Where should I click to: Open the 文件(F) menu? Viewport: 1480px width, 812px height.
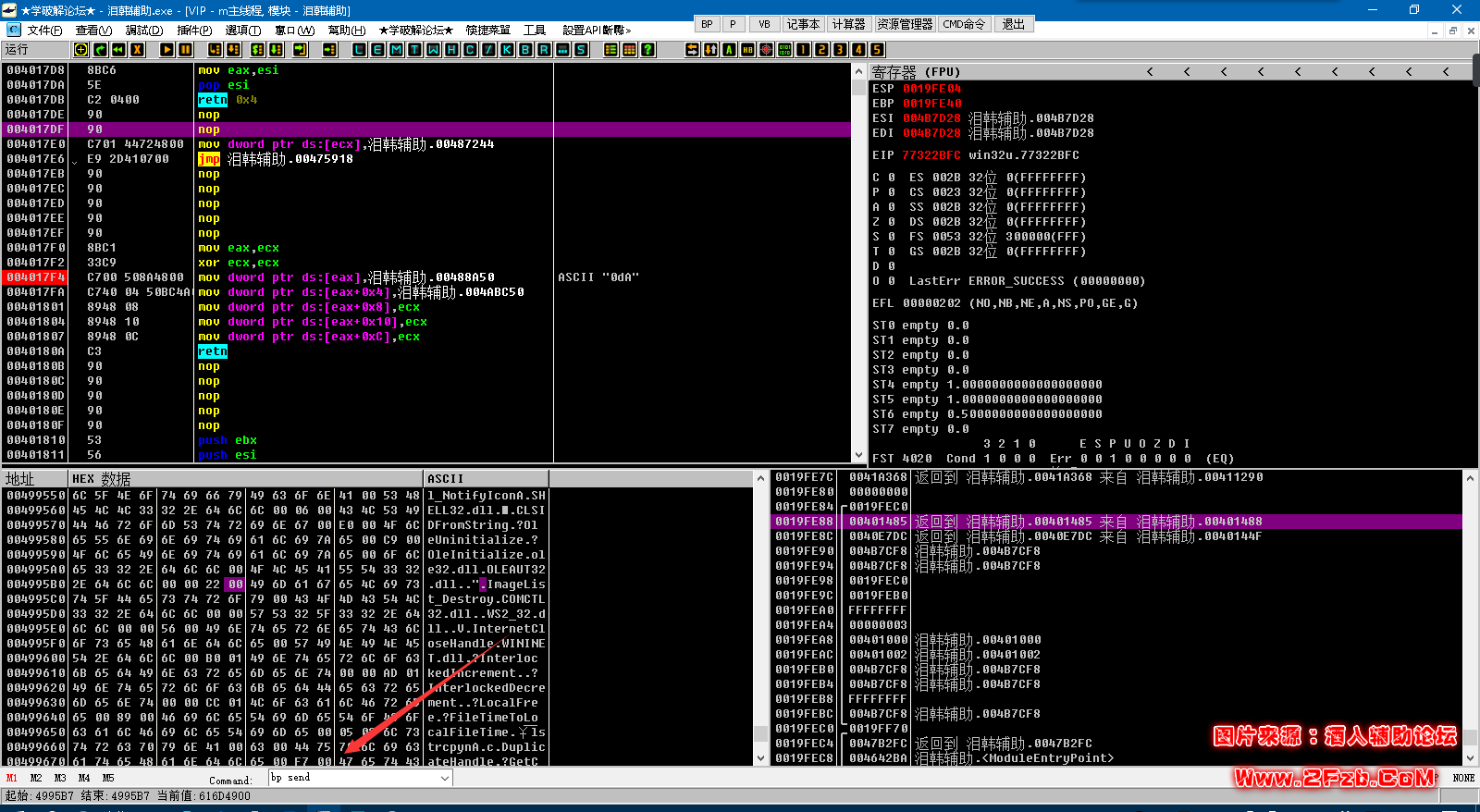click(44, 31)
